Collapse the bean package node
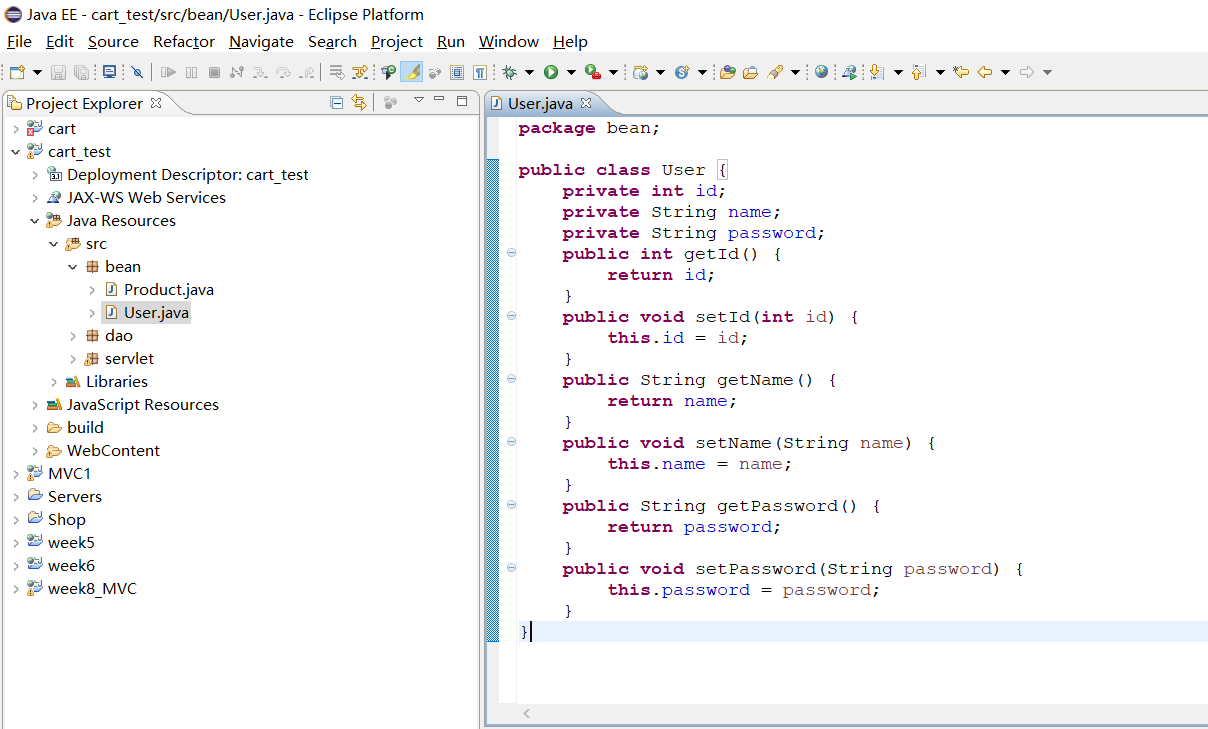The width and height of the screenshot is (1208, 729). 72,267
